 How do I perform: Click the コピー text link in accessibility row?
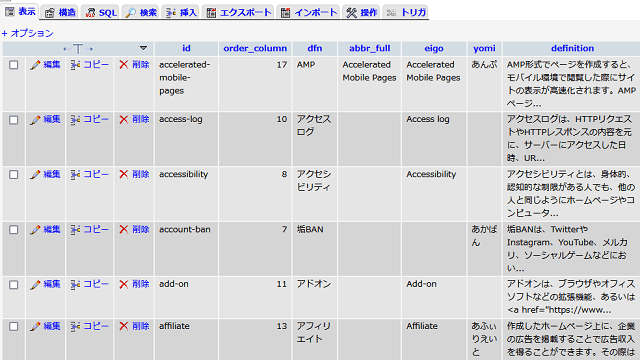point(96,174)
